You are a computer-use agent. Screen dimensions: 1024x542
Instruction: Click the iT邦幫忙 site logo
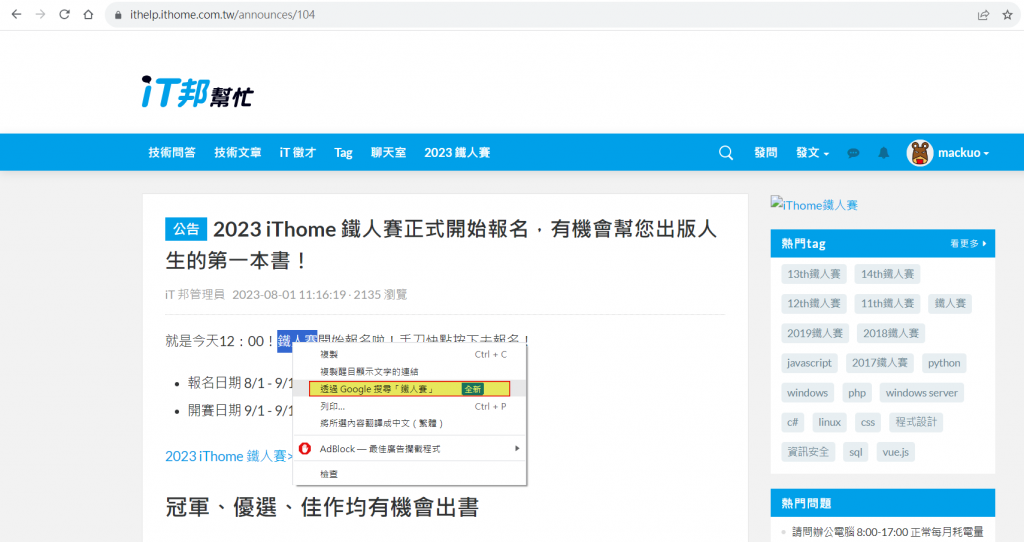click(x=197, y=92)
